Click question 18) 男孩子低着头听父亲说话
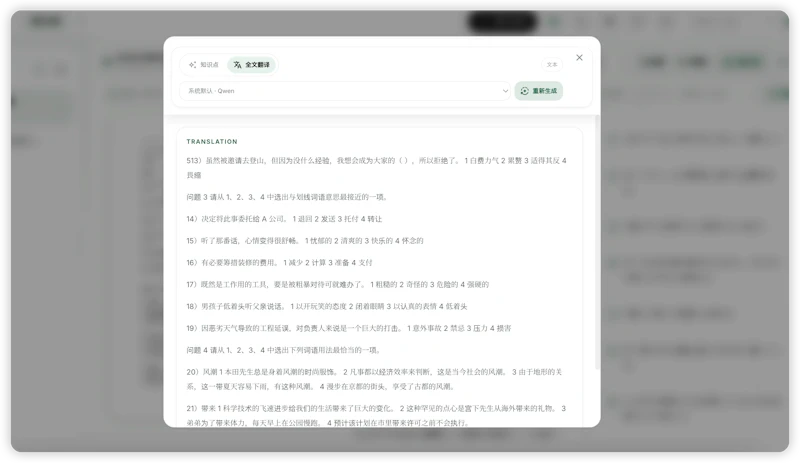This screenshot has width=800, height=463. pos(327,306)
